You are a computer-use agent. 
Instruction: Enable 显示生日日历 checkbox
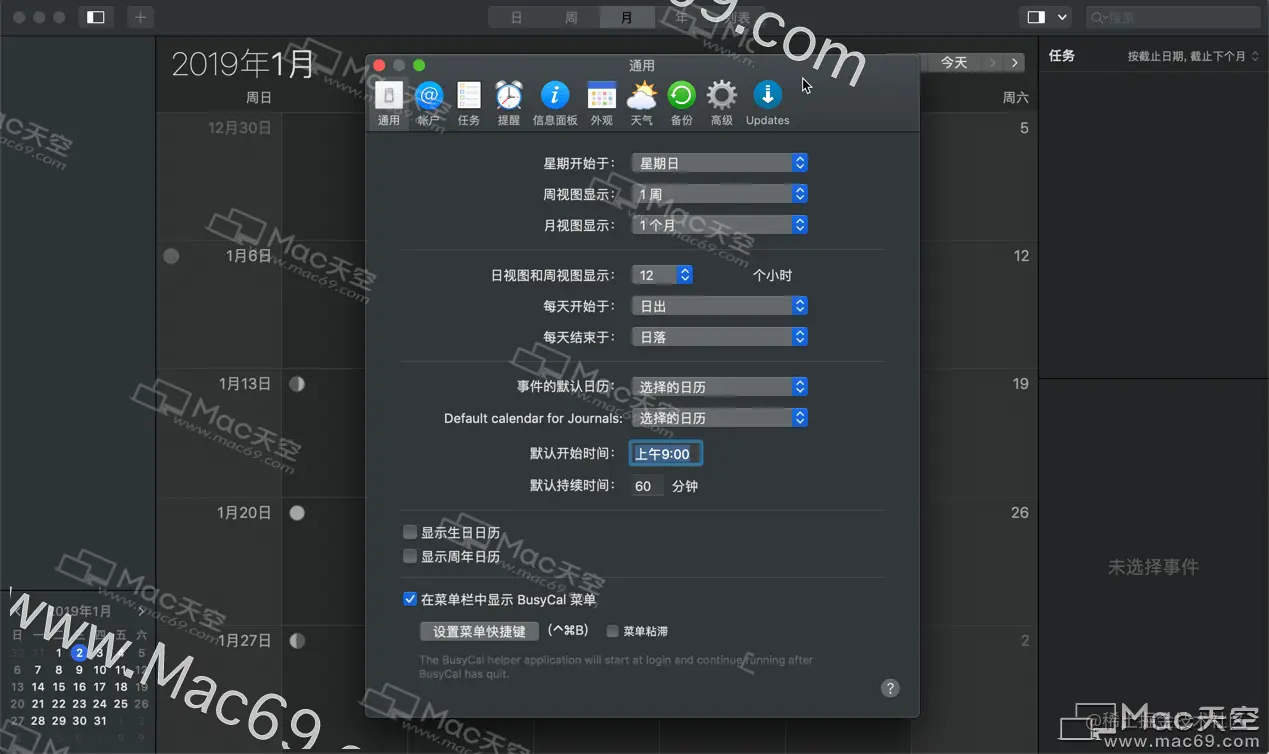click(x=410, y=533)
